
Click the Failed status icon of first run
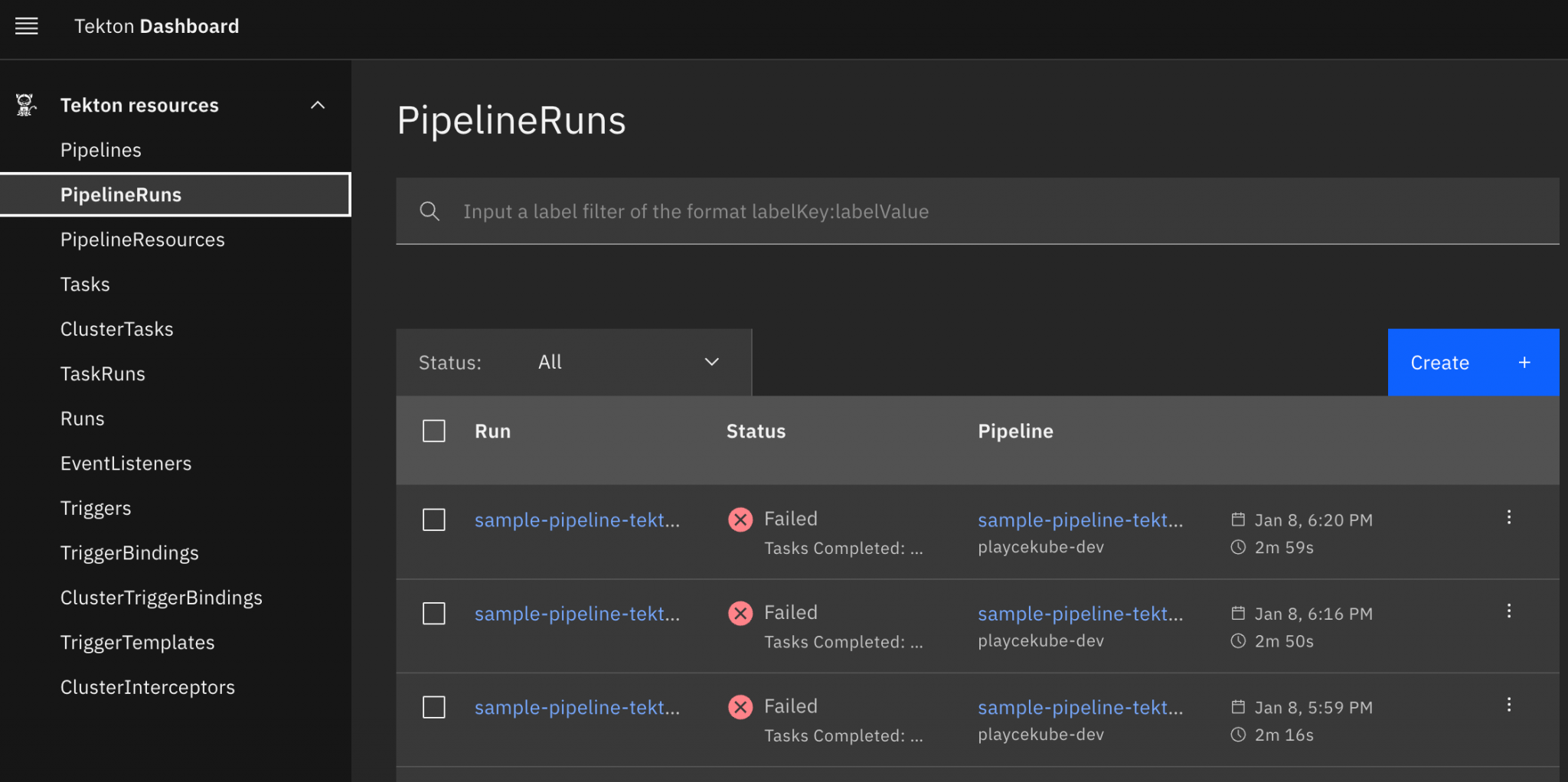740,520
